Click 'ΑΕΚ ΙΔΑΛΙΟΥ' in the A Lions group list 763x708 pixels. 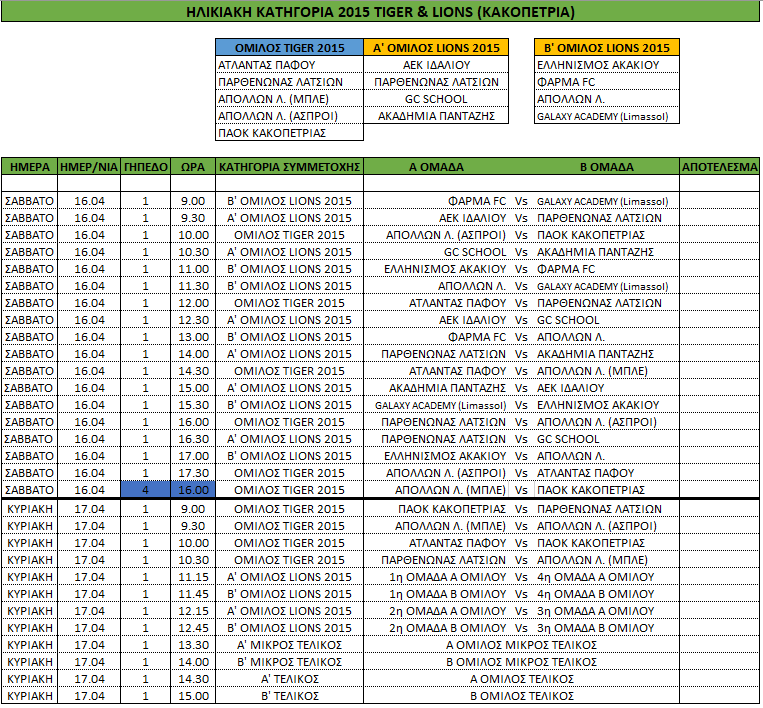coord(436,65)
